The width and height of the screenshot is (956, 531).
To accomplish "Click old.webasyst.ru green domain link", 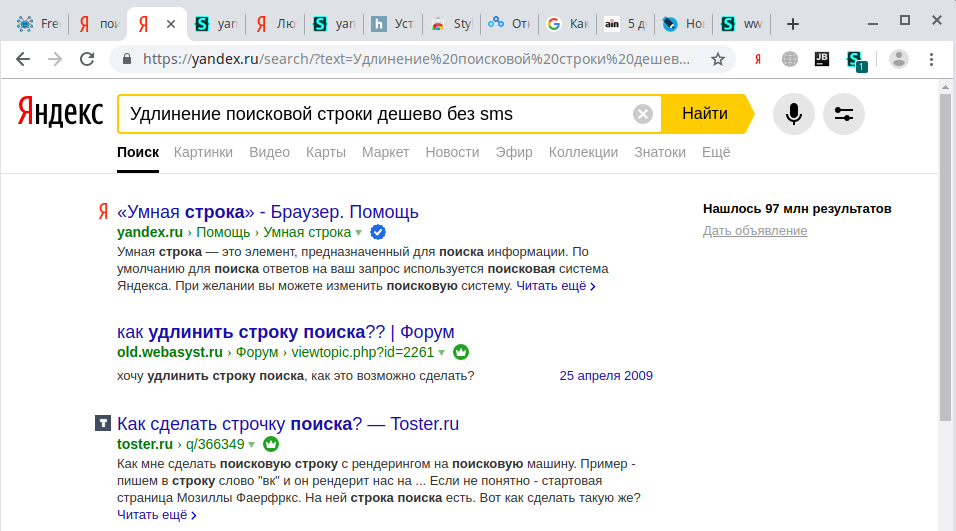I will click(x=169, y=352).
